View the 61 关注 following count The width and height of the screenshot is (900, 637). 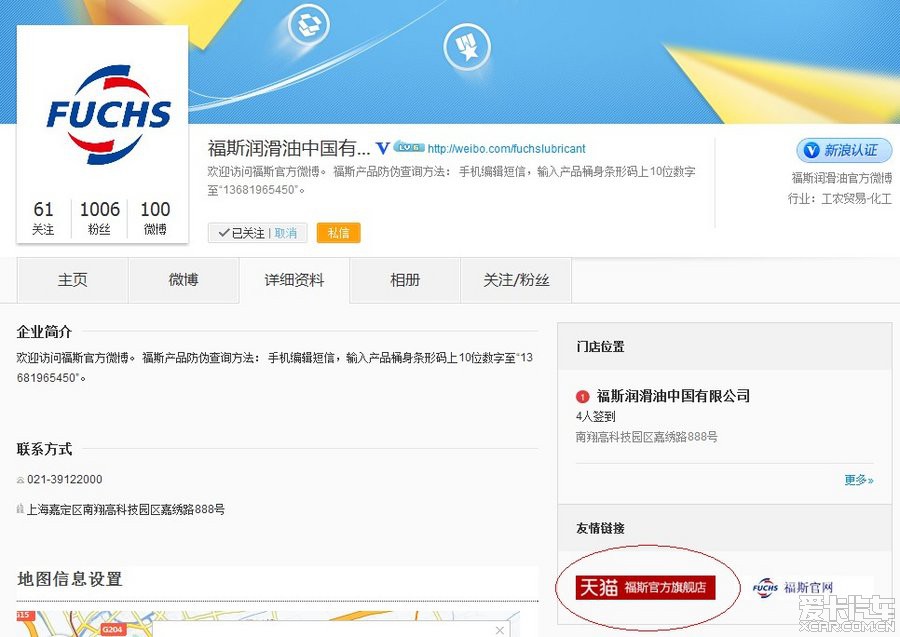[x=43, y=217]
